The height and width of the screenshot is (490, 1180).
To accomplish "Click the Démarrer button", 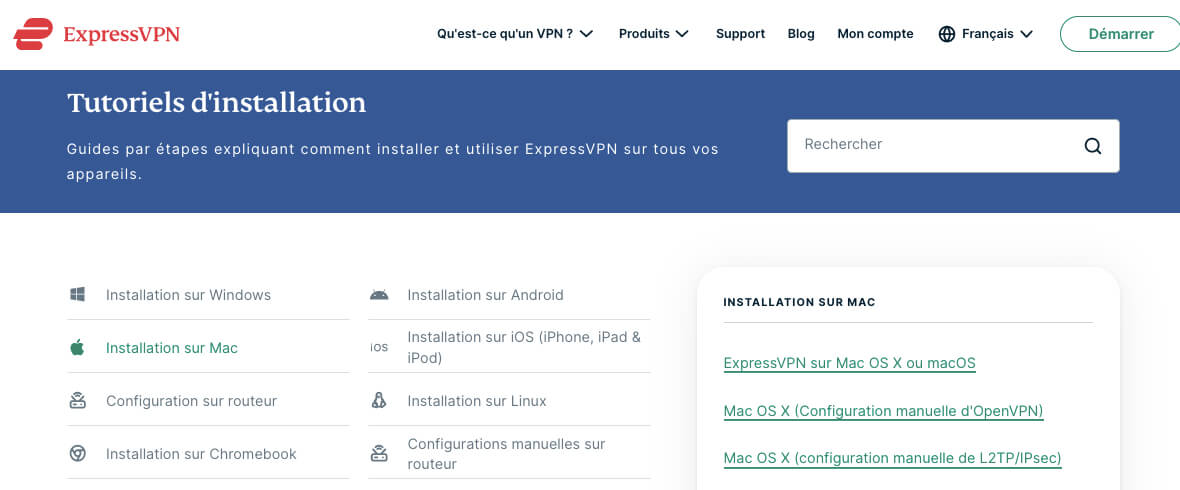I will [1121, 34].
